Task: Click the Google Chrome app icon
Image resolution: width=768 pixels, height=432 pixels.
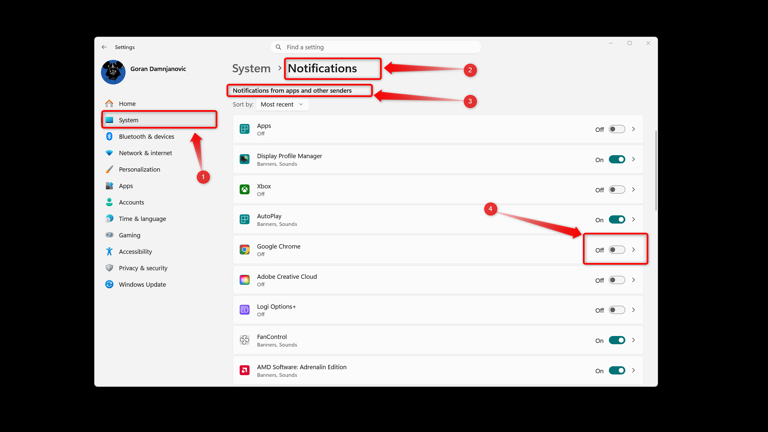Action: tap(244, 250)
